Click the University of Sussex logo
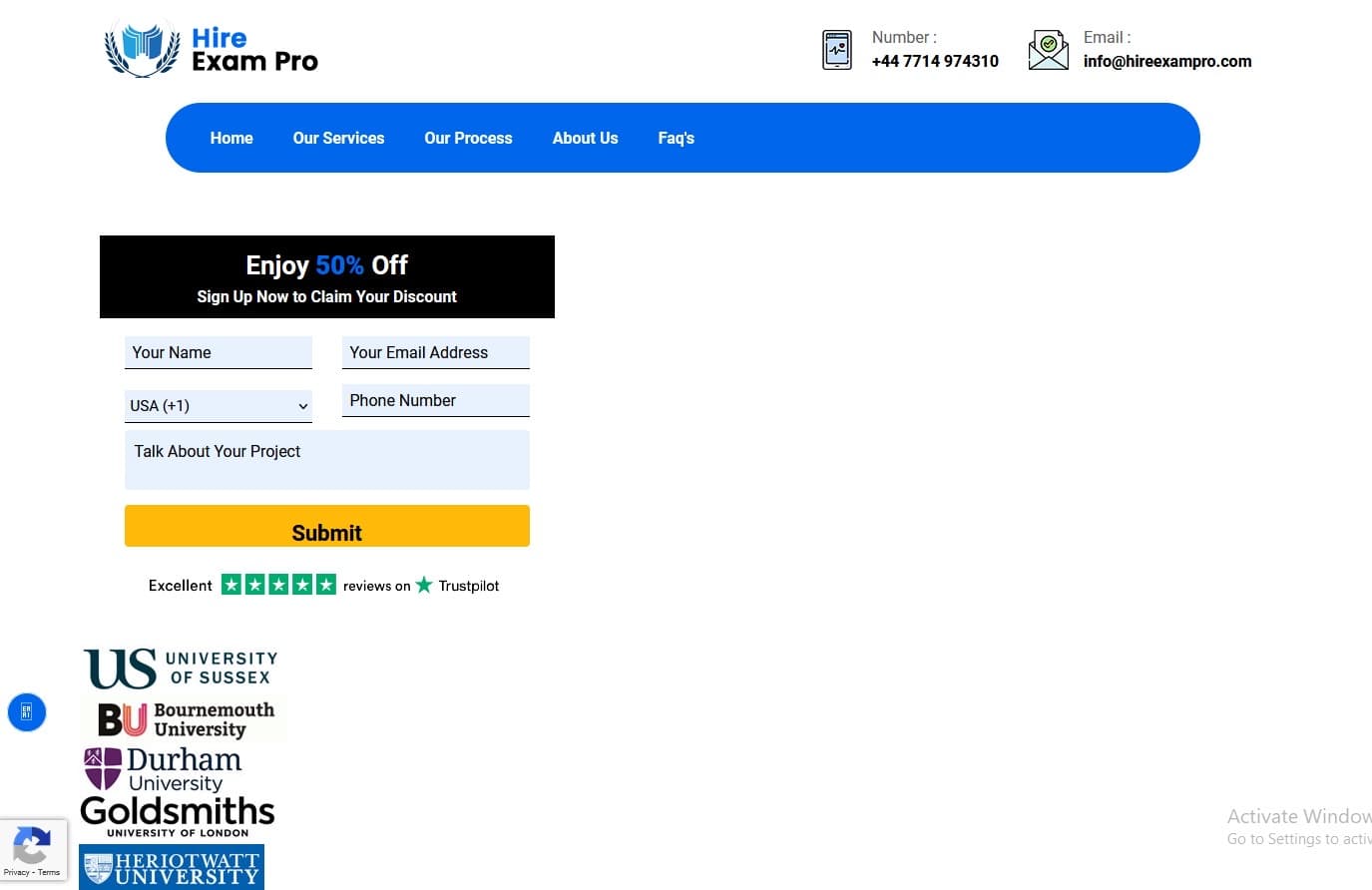The height and width of the screenshot is (890, 1372). [x=180, y=667]
